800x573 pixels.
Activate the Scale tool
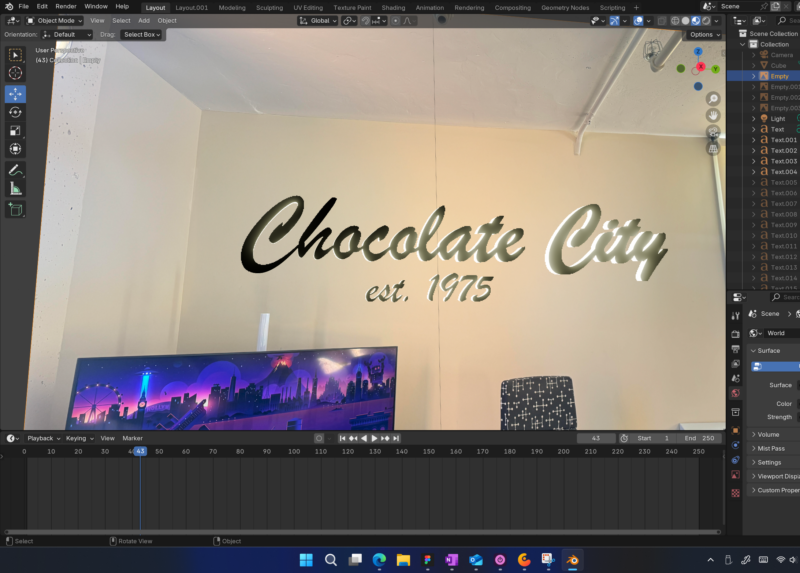point(15,131)
